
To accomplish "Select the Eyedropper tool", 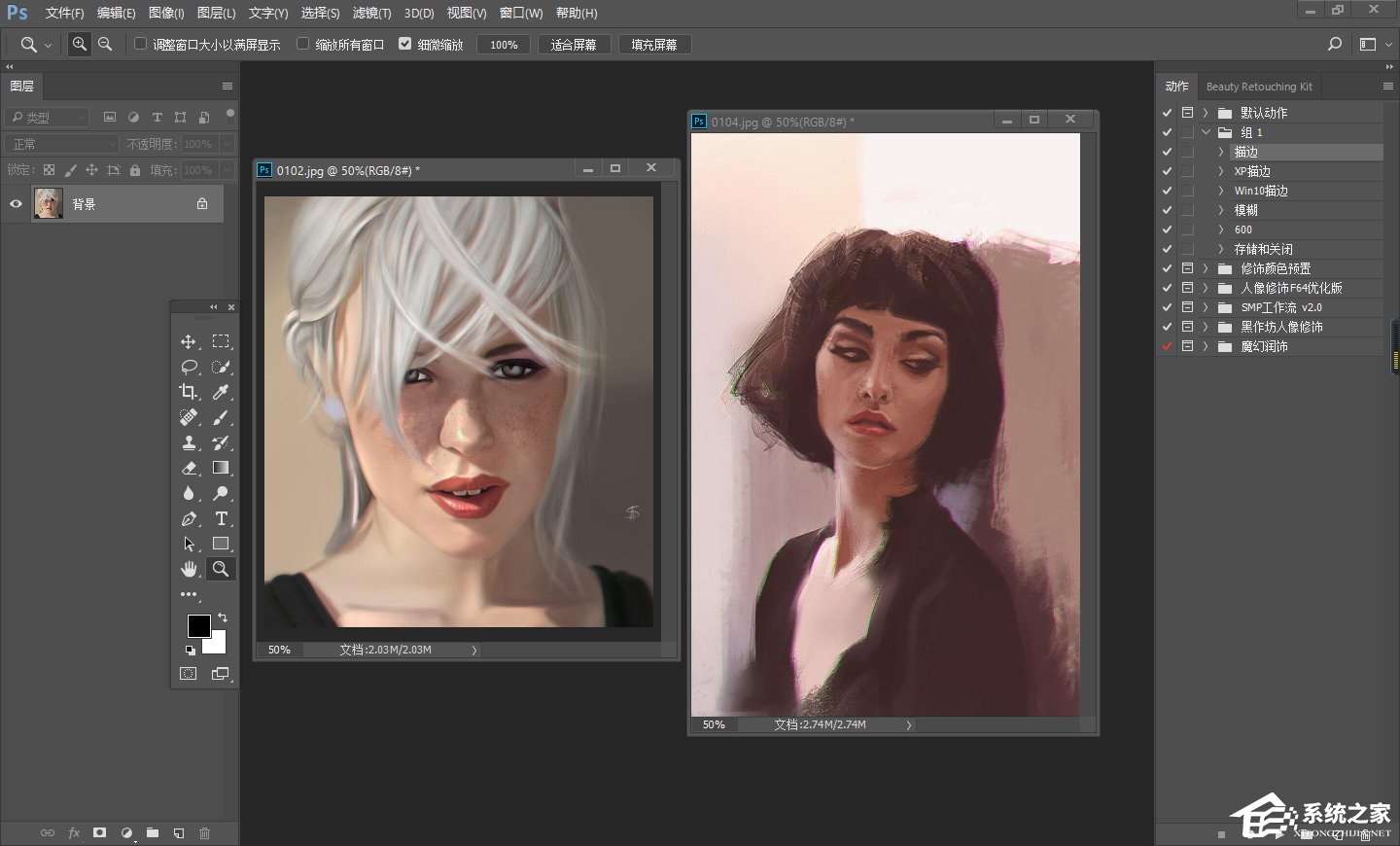I will click(x=221, y=392).
